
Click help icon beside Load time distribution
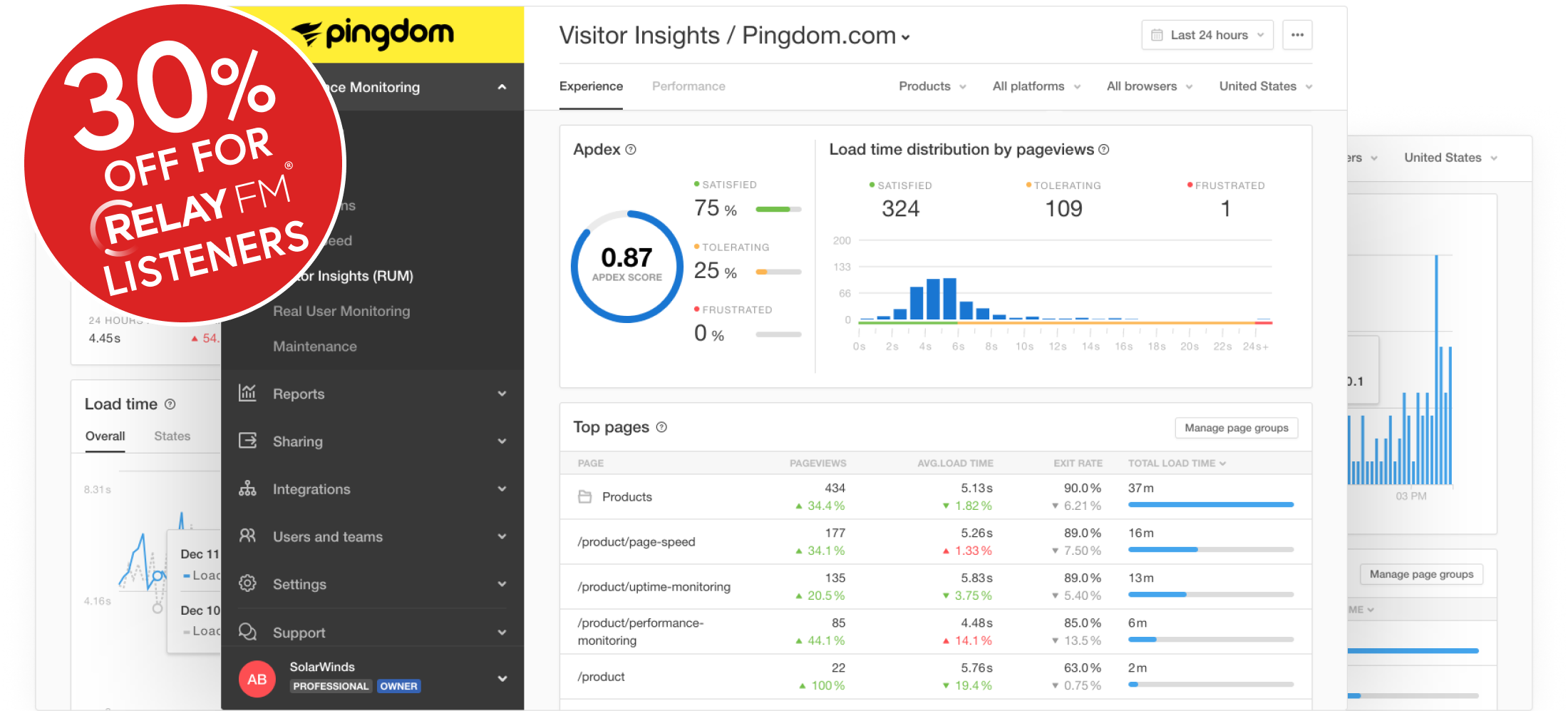tap(1104, 150)
